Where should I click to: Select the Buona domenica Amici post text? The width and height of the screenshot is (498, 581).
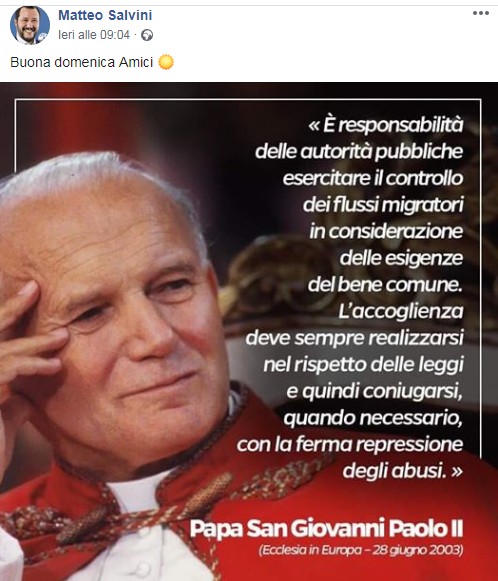pyautogui.click(x=82, y=62)
